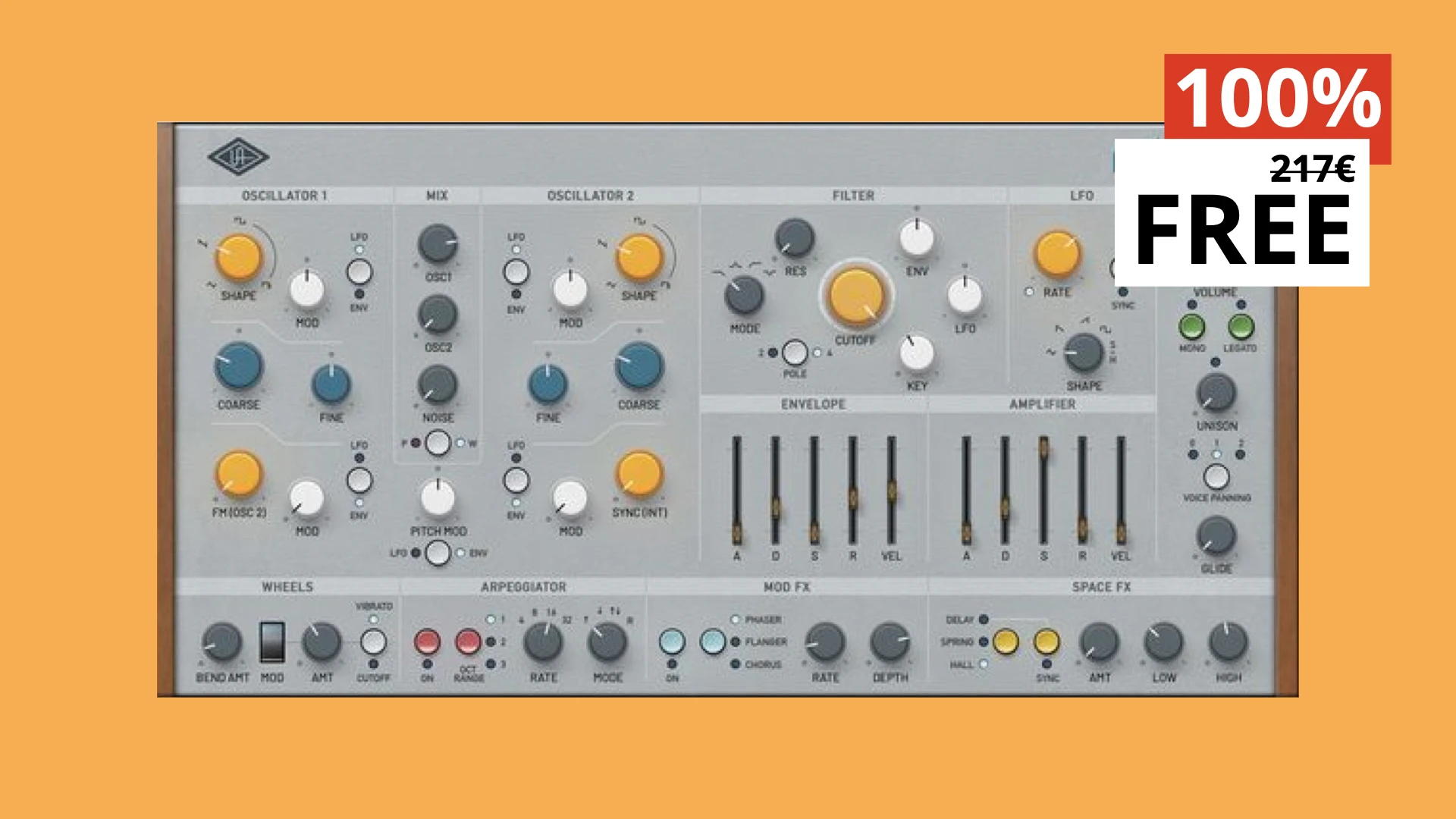The height and width of the screenshot is (819, 1456).
Task: Toggle the green Mono button
Action: (1191, 328)
